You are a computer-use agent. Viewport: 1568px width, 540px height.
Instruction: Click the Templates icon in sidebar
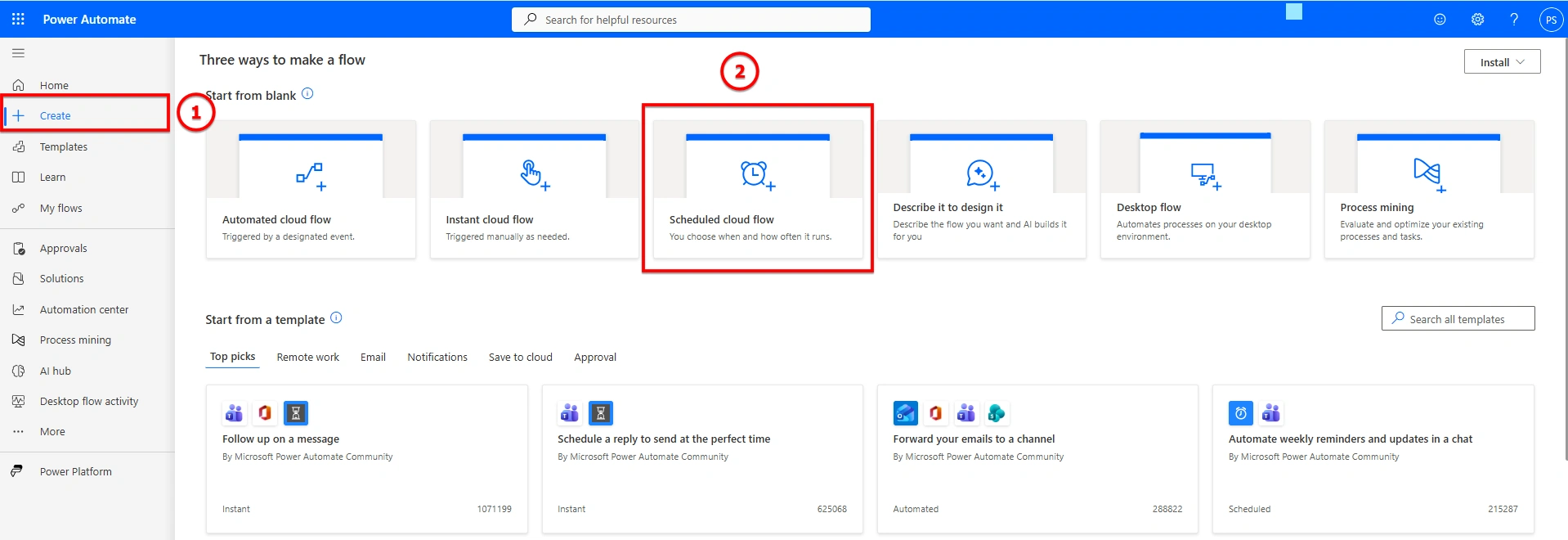pos(18,146)
